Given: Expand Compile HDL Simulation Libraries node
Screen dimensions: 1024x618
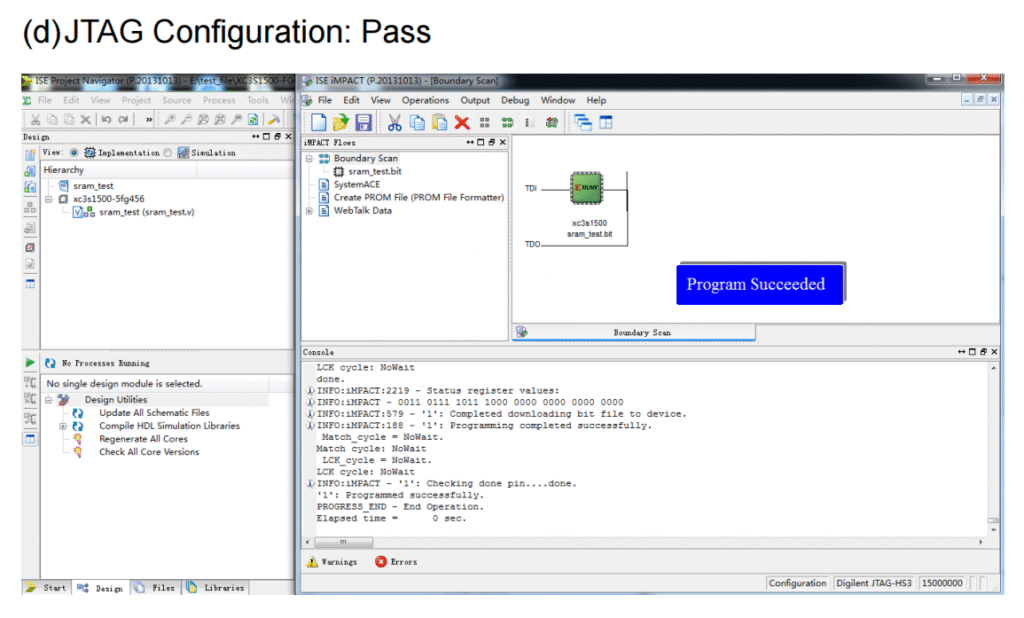Looking at the screenshot, I should (63, 426).
